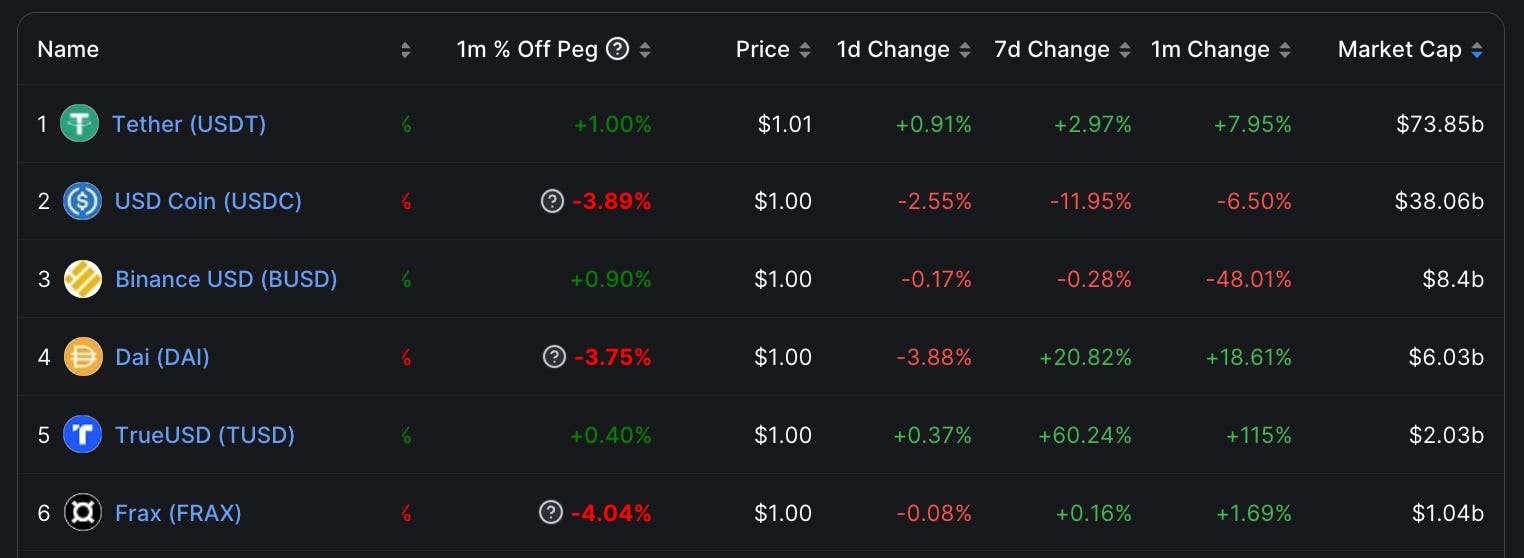Click the Binance USD logo icon

tap(82, 279)
